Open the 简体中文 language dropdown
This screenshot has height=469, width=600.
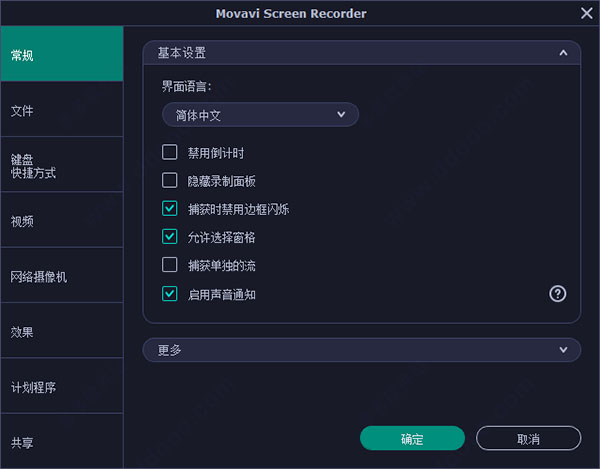tap(260, 114)
